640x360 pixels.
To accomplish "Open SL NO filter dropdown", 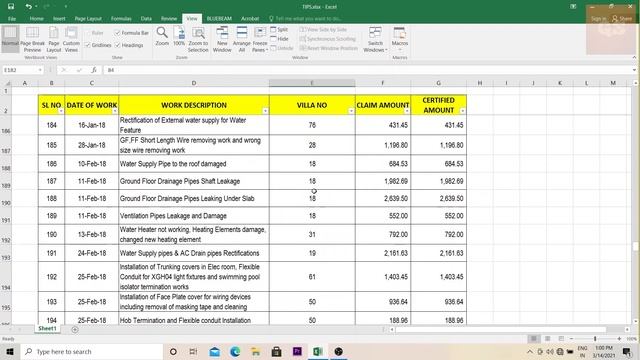I will pos(61,111).
